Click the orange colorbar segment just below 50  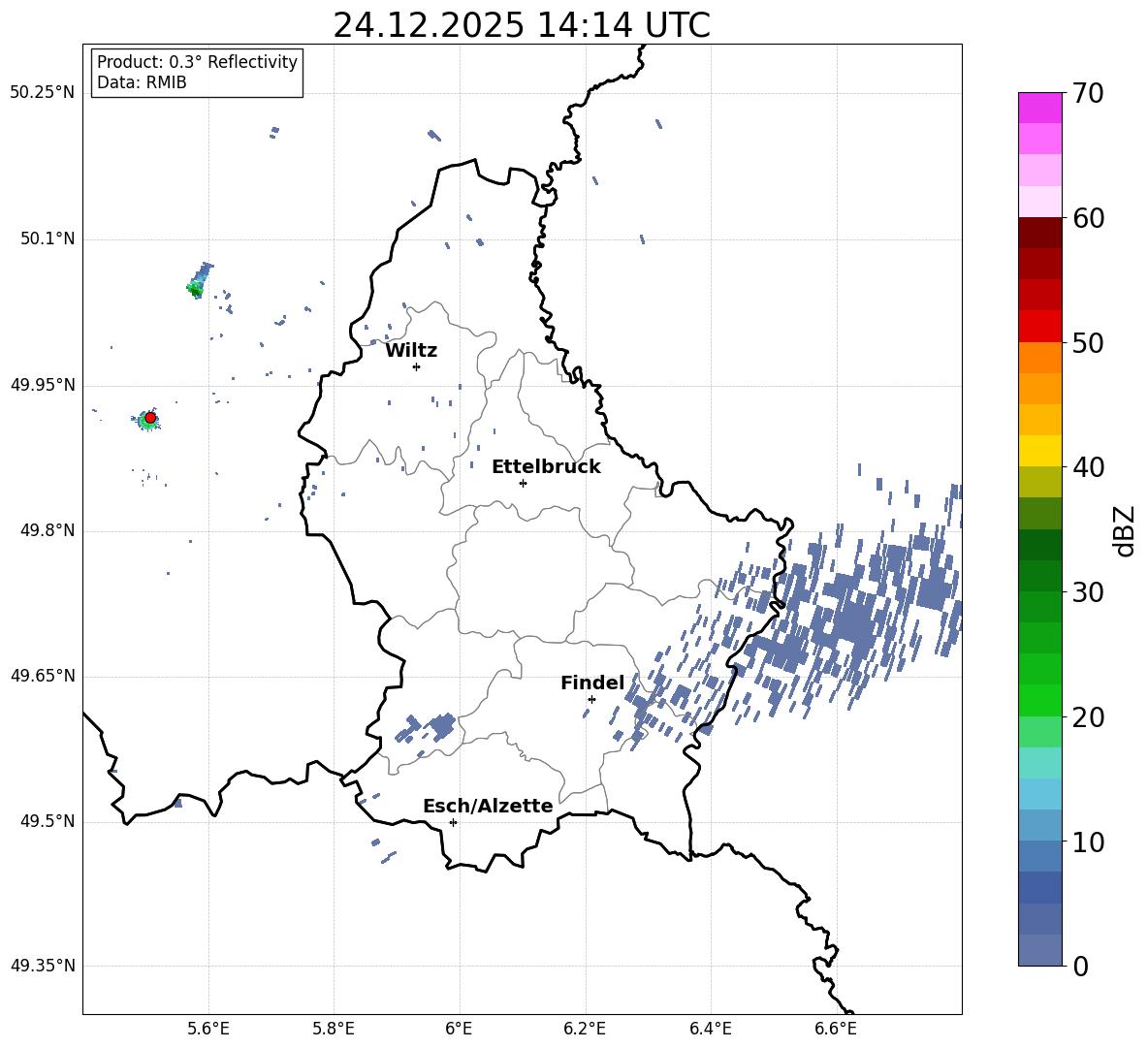(1039, 358)
